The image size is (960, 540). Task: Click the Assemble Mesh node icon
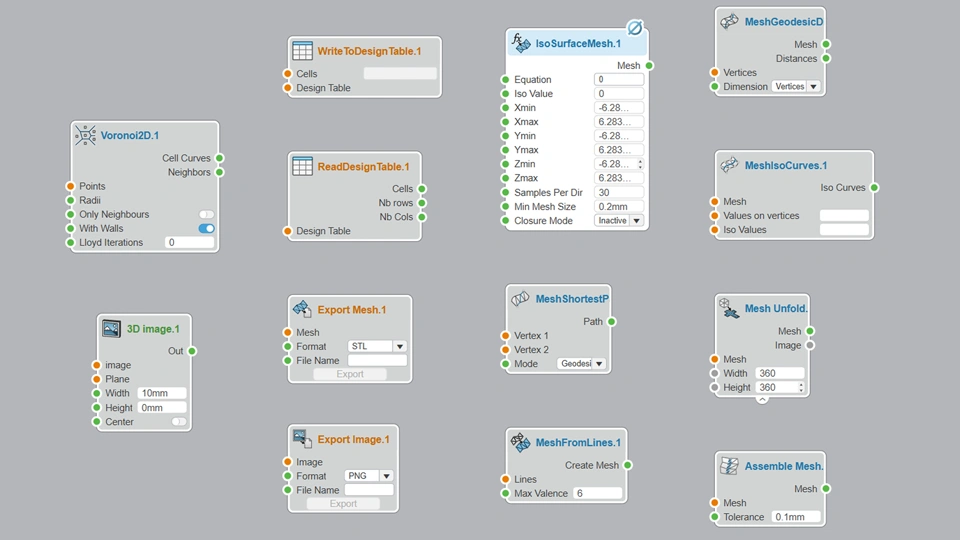[729, 466]
